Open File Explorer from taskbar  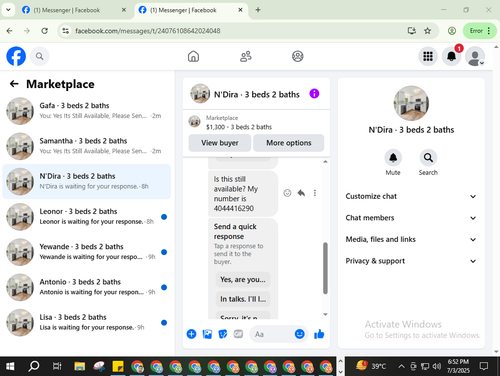click(x=80, y=367)
